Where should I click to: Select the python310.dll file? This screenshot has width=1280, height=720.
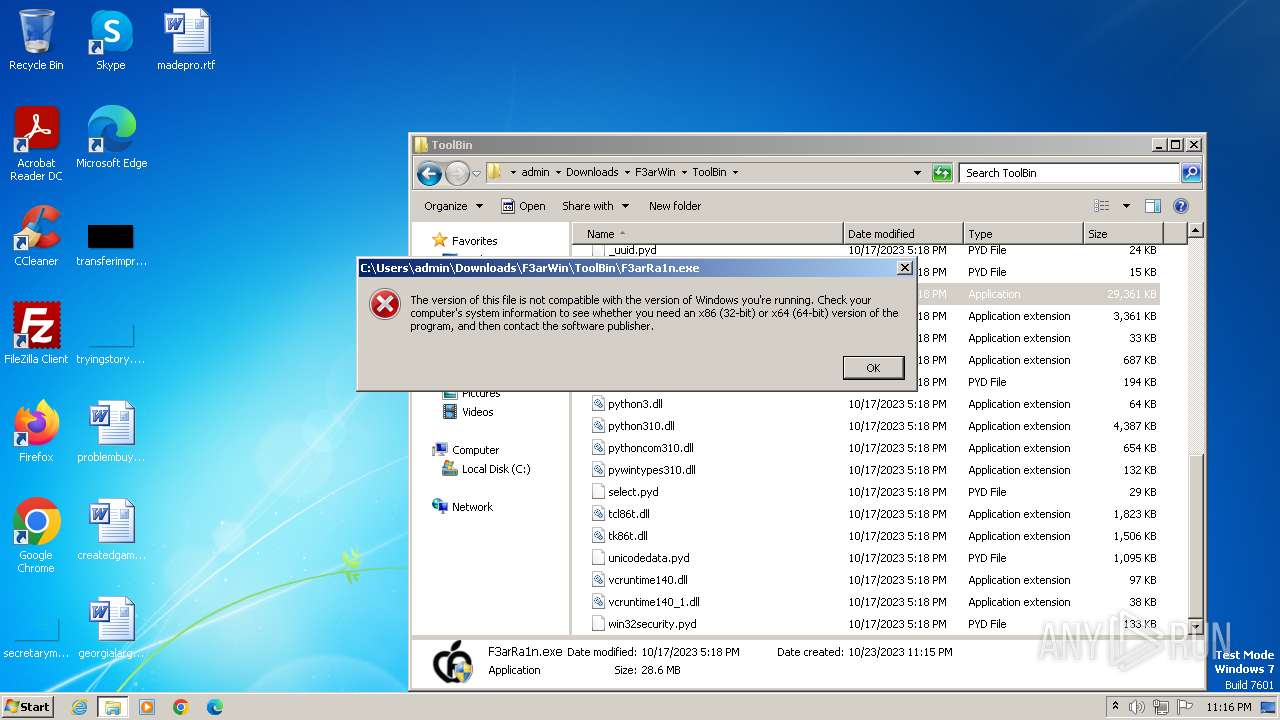point(641,426)
